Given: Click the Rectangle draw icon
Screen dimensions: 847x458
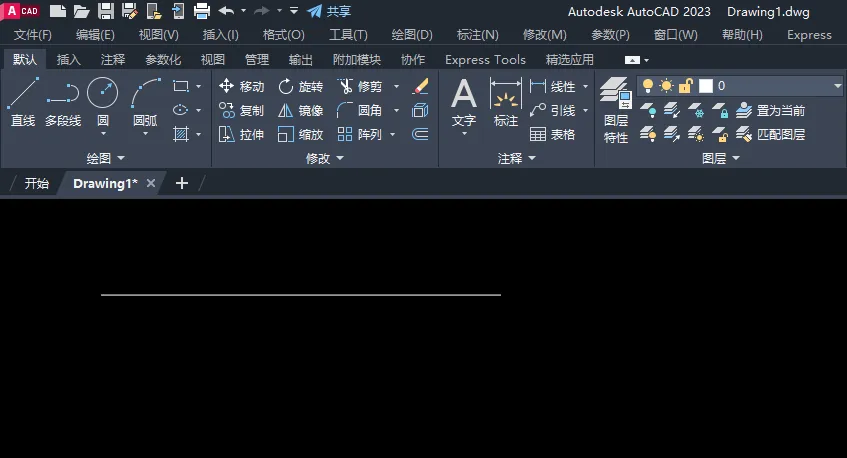Looking at the screenshot, I should (x=180, y=86).
